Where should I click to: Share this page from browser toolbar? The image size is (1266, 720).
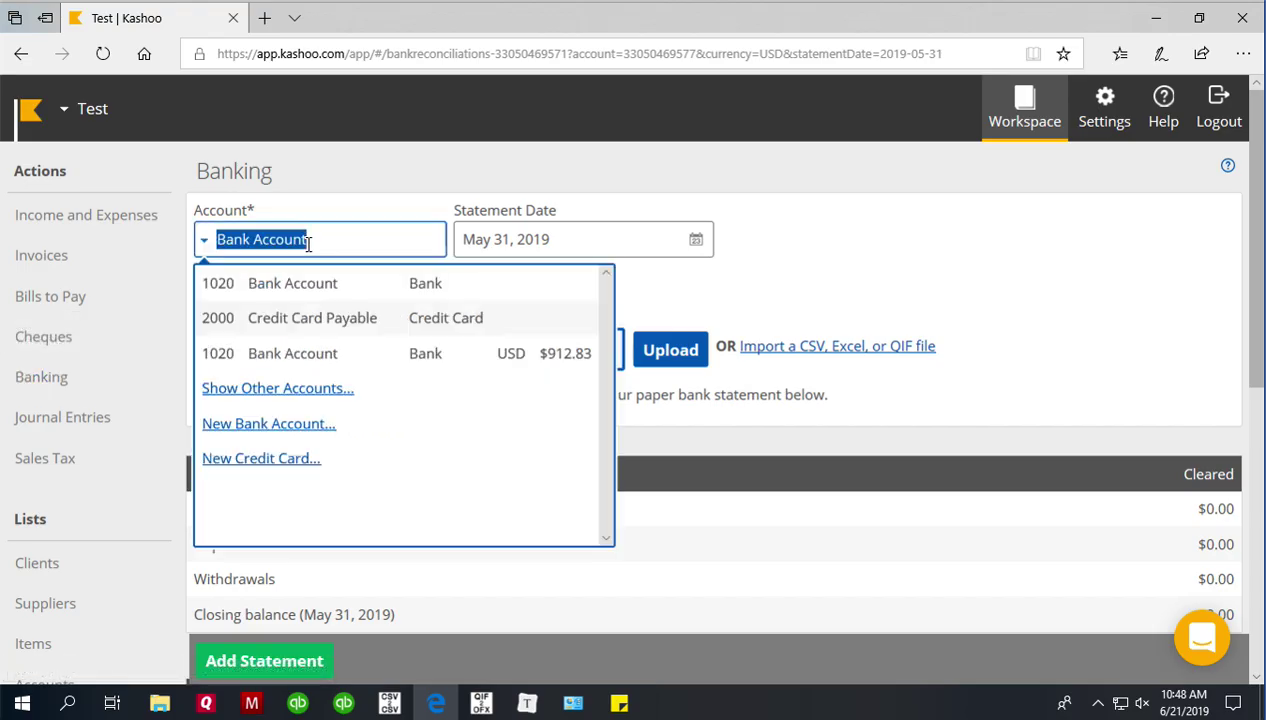[x=1201, y=54]
